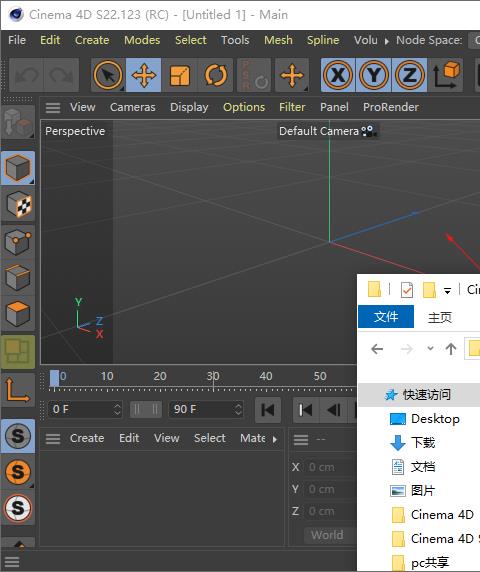
Task: Click the 0 F start frame field
Action: (85, 409)
